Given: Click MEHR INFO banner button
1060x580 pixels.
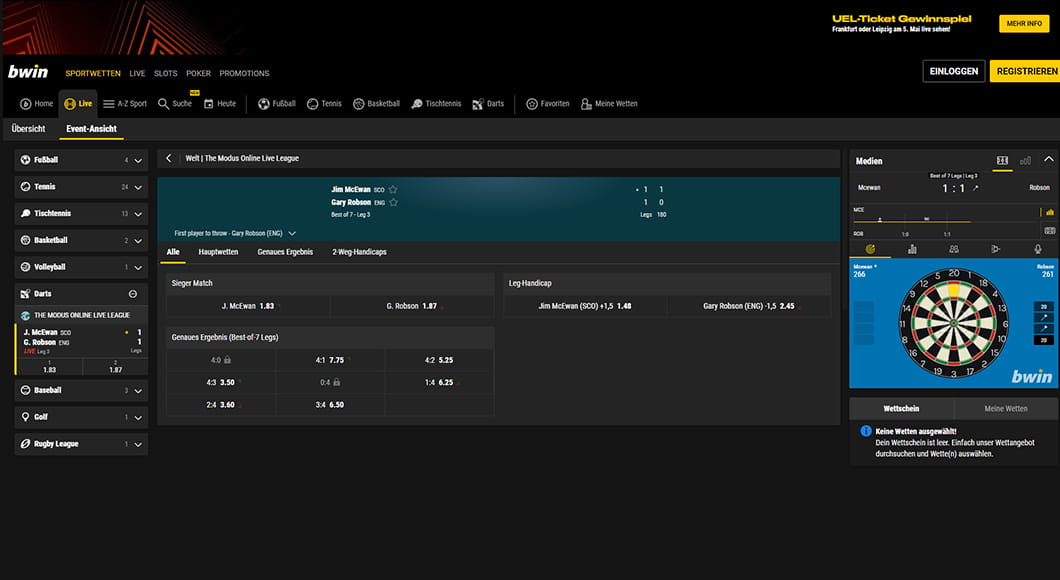Looking at the screenshot, I should point(1024,23).
